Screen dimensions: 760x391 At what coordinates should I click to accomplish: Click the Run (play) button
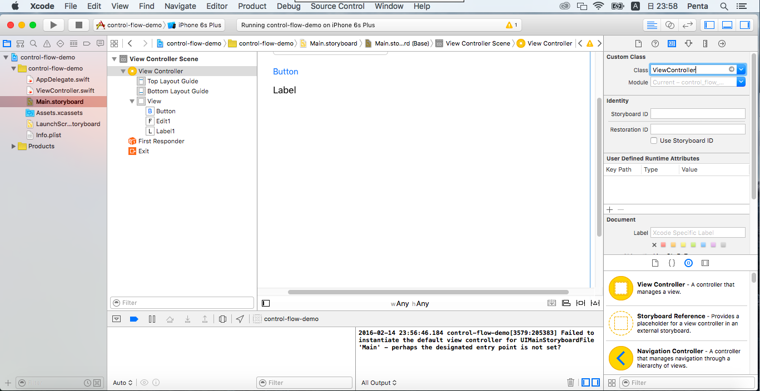[x=53, y=25]
